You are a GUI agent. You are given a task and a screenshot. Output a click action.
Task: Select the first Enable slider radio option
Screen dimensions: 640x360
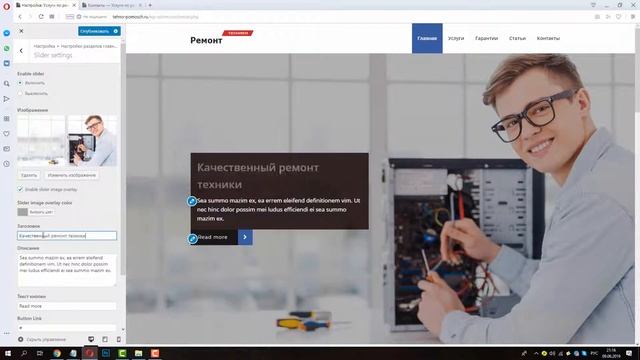[20, 83]
